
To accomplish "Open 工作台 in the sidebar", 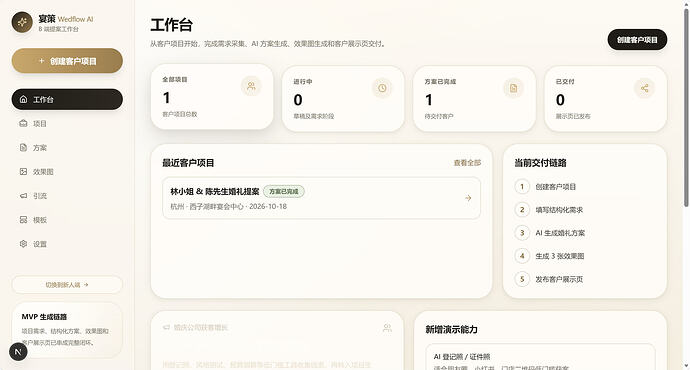I will [x=67, y=99].
